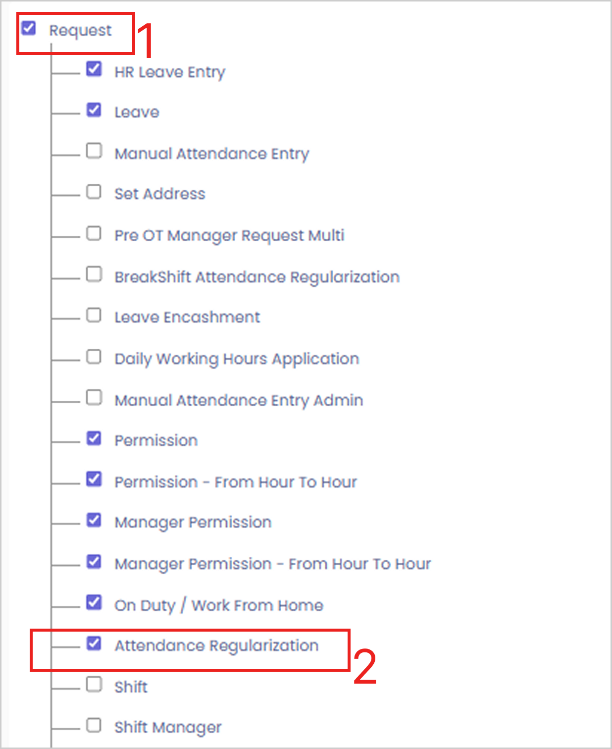Enable Manual Attendance Entry checkbox

point(94,152)
